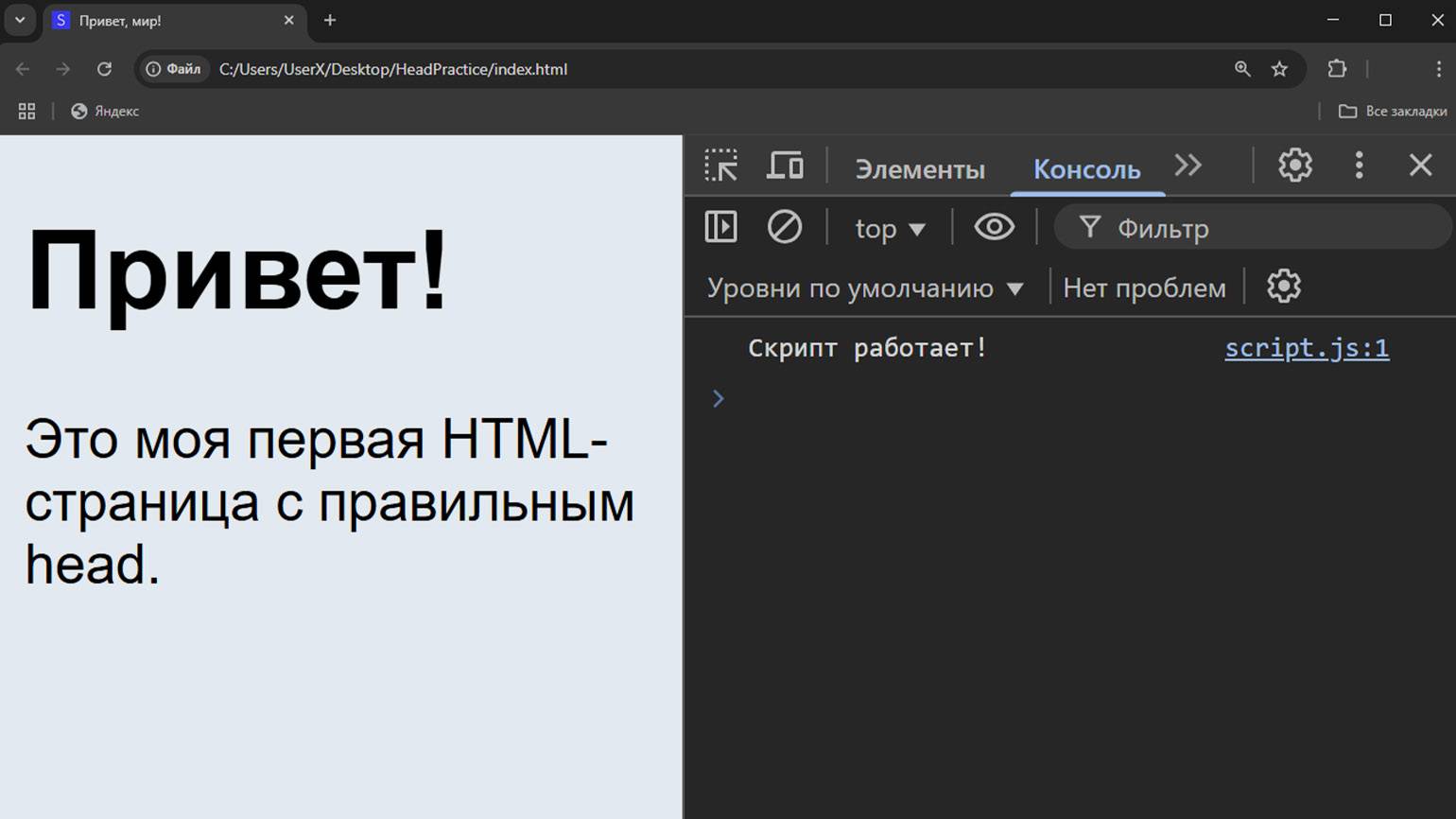Toggle device toolbar emulation icon
This screenshot has width=1456, height=819.
(x=785, y=166)
